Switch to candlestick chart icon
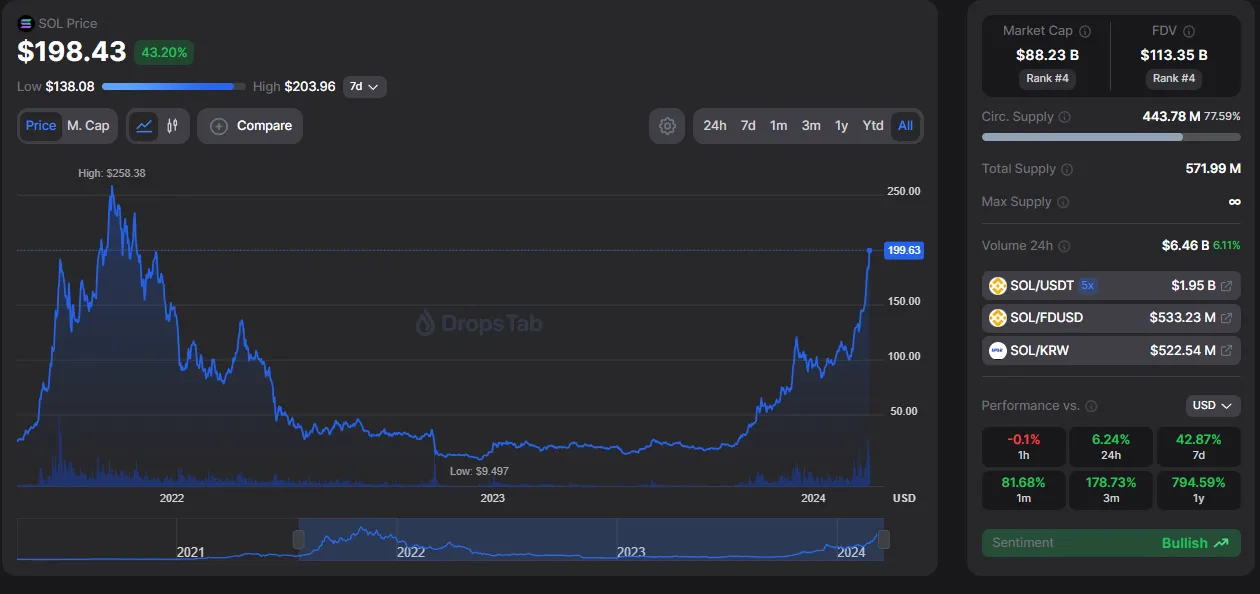The width and height of the screenshot is (1260, 594). pos(172,126)
